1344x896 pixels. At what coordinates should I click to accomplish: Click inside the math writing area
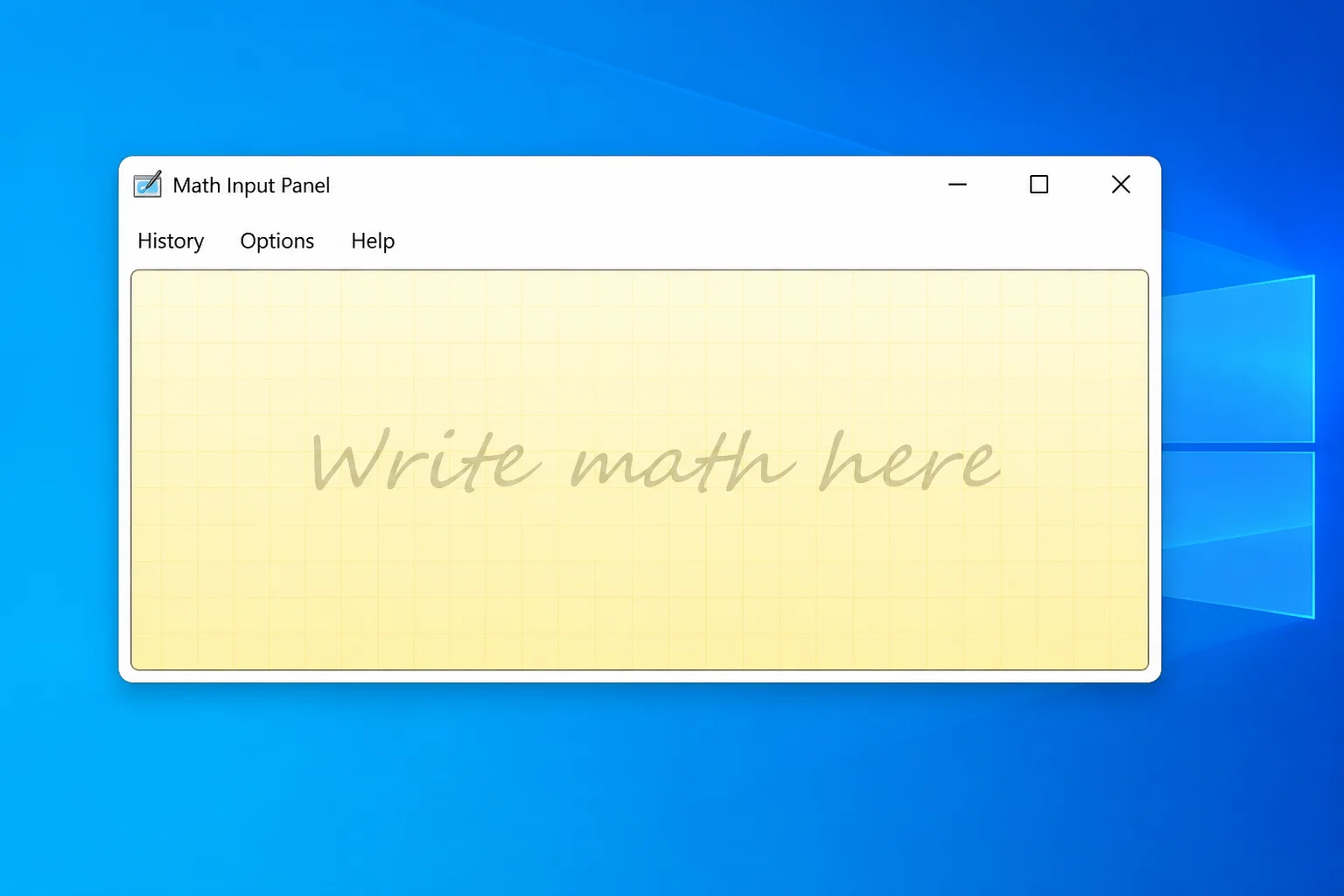(640, 470)
